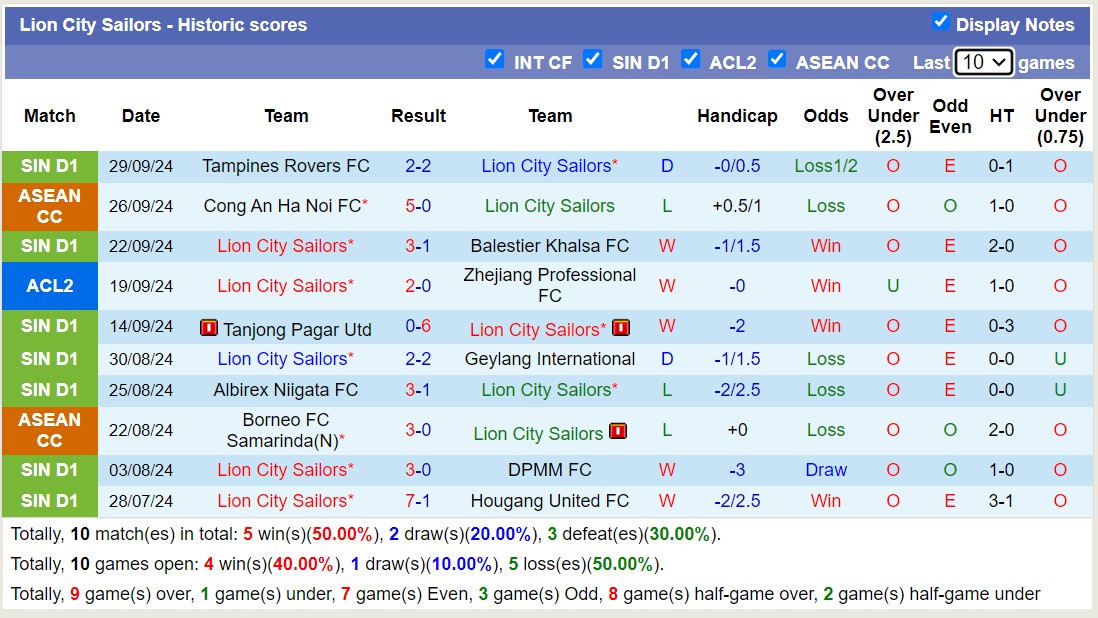
Task: Uncheck the ASEAN CC filter checkbox
Action: 777,60
